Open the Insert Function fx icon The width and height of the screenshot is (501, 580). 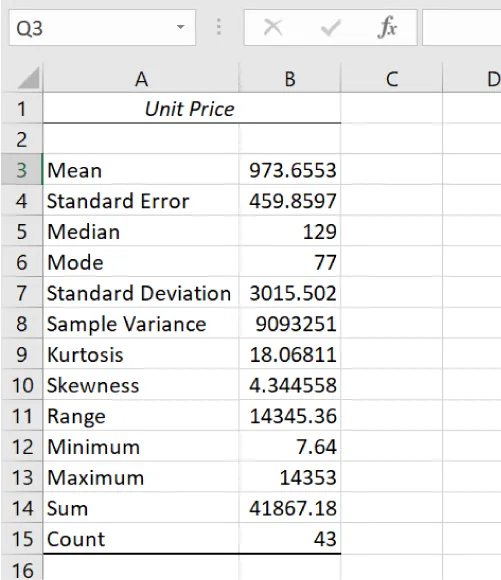click(387, 27)
